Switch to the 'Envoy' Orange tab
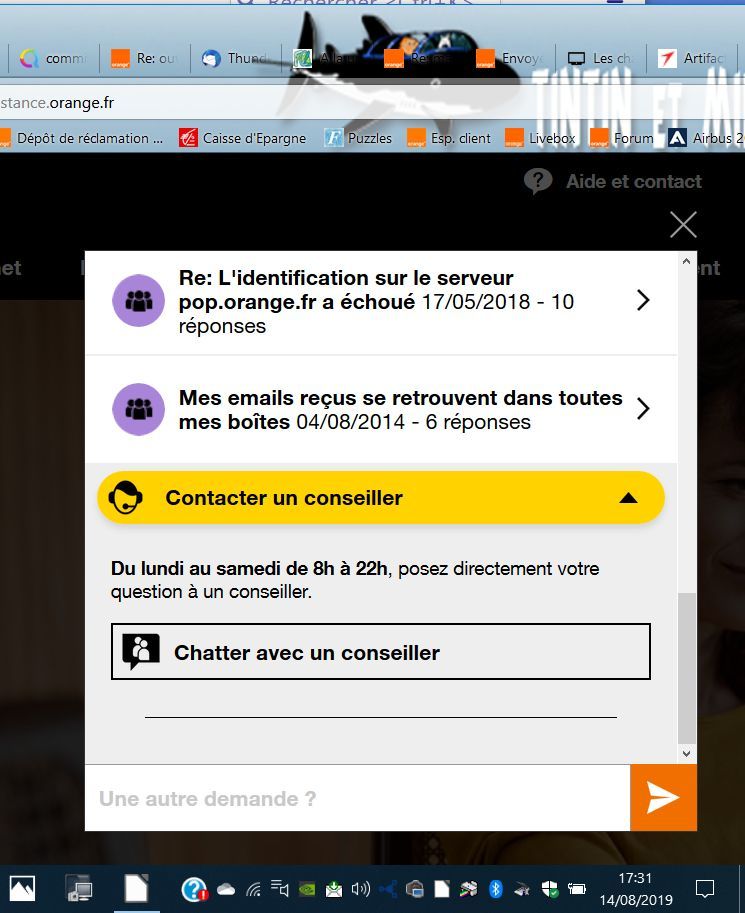This screenshot has height=913, width=745. [511, 58]
